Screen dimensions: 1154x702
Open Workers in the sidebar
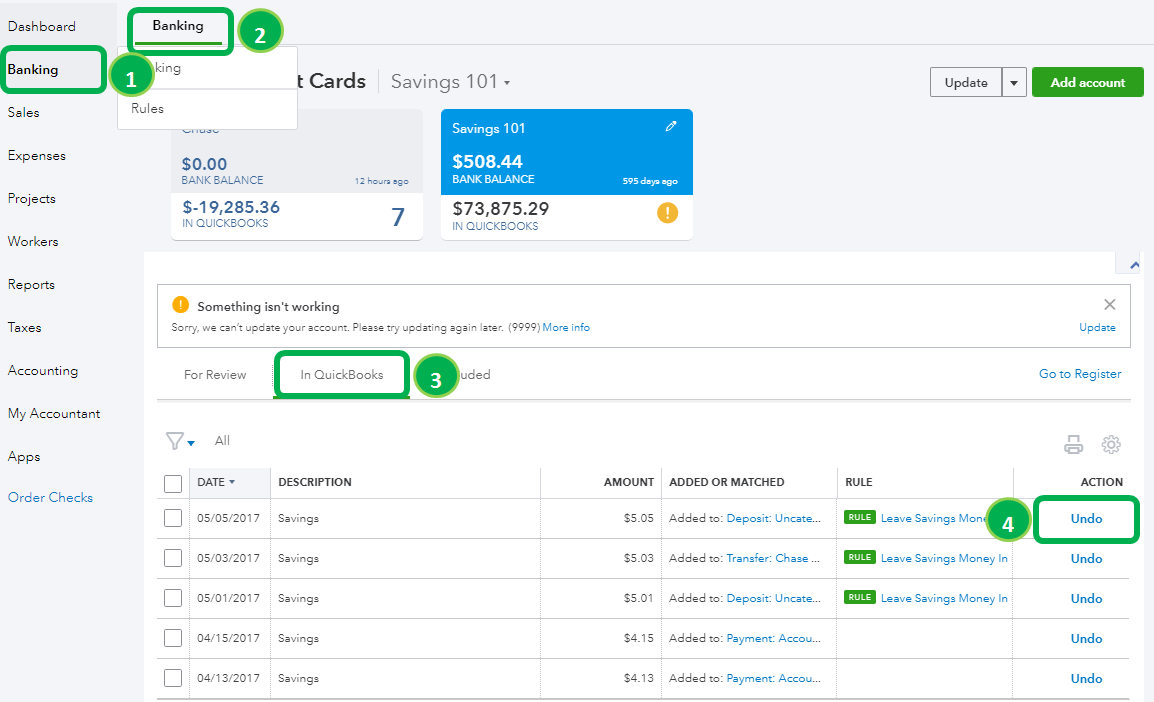click(33, 241)
